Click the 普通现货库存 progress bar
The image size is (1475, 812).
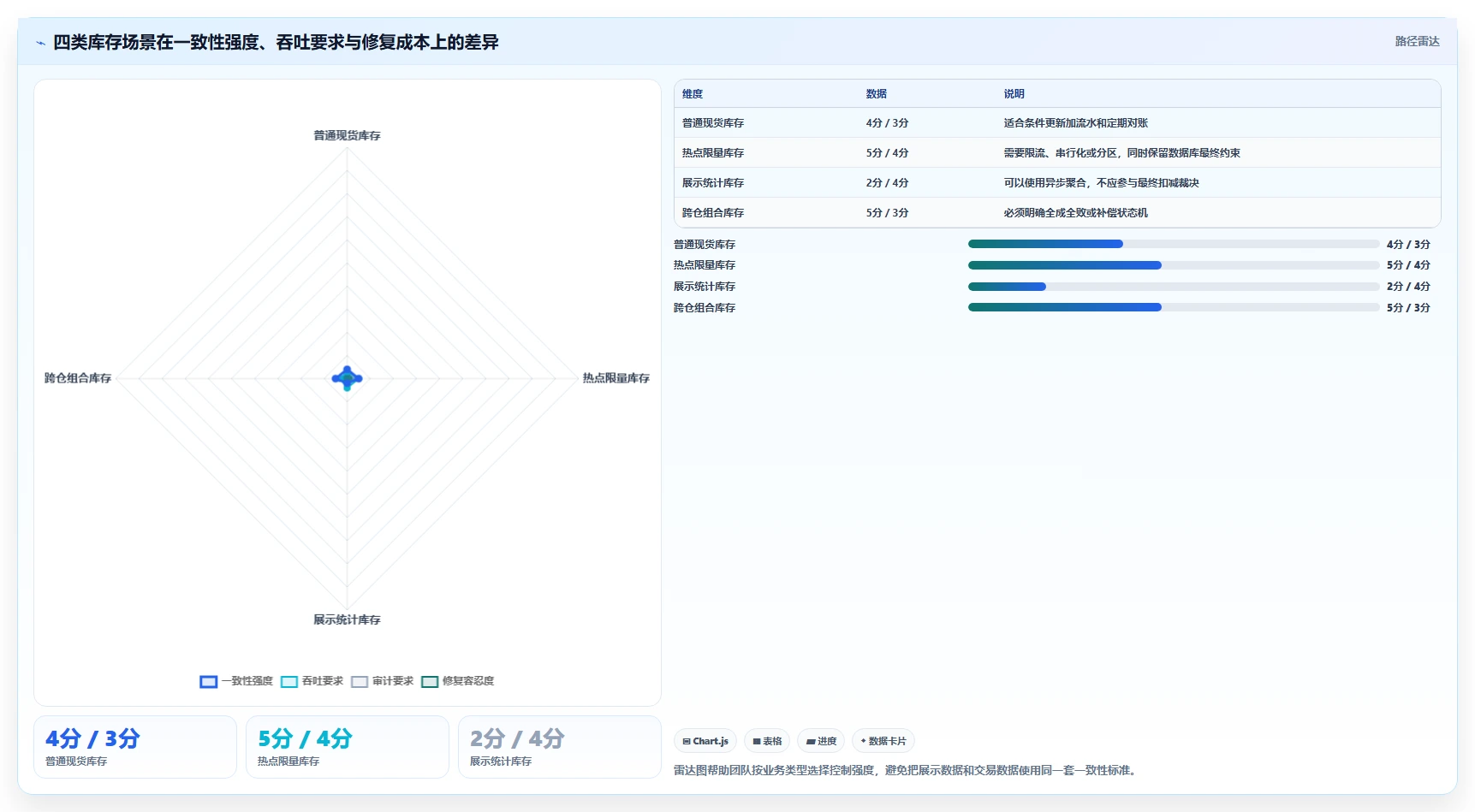[1174, 244]
